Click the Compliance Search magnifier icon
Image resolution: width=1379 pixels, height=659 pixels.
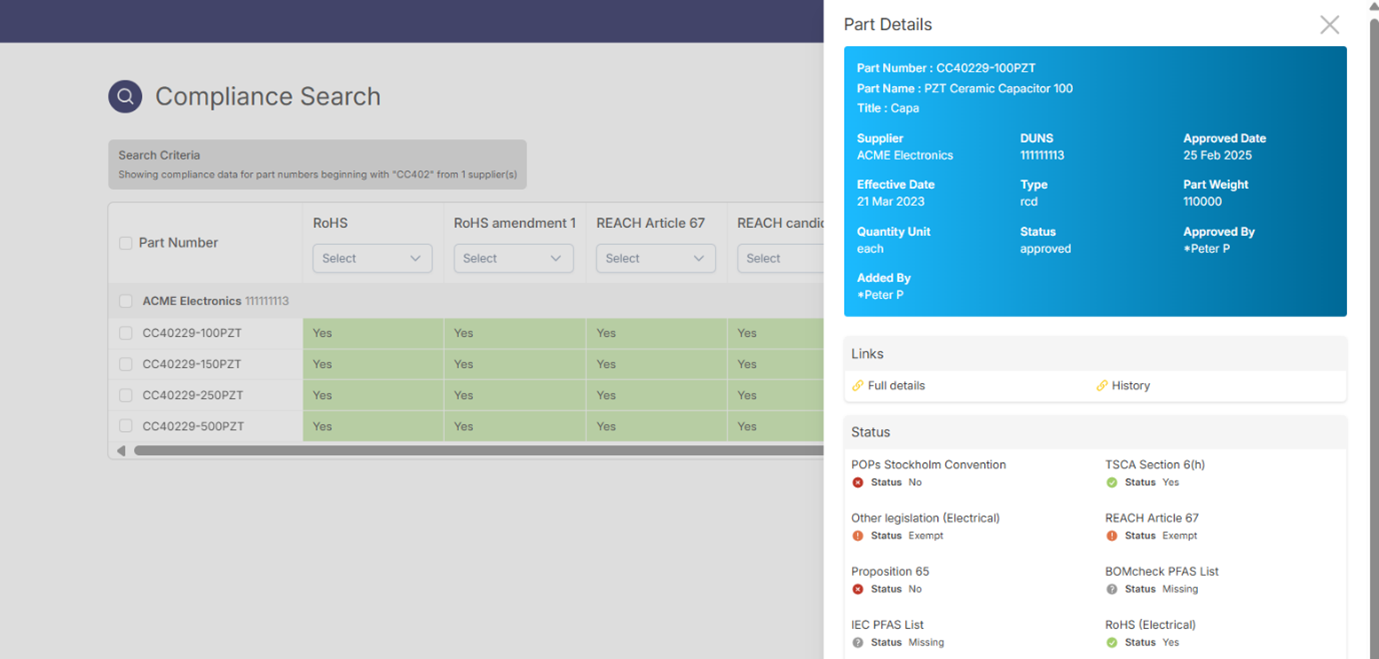click(x=125, y=96)
